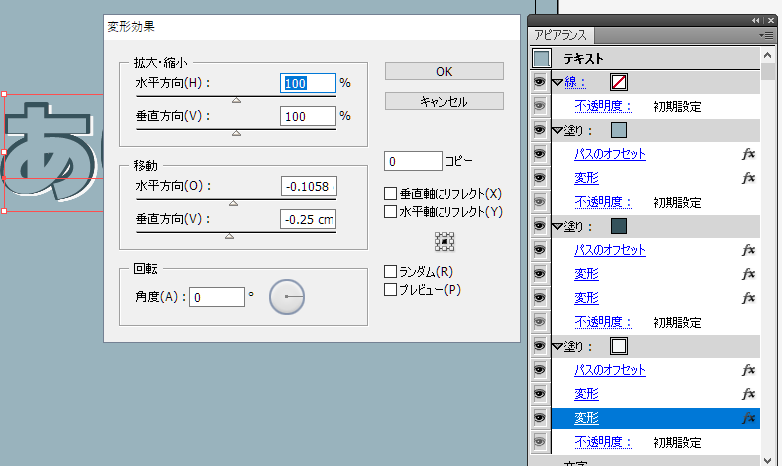Select the アピアランス panel tab
This screenshot has height=466, width=782.
pyautogui.click(x=561, y=35)
